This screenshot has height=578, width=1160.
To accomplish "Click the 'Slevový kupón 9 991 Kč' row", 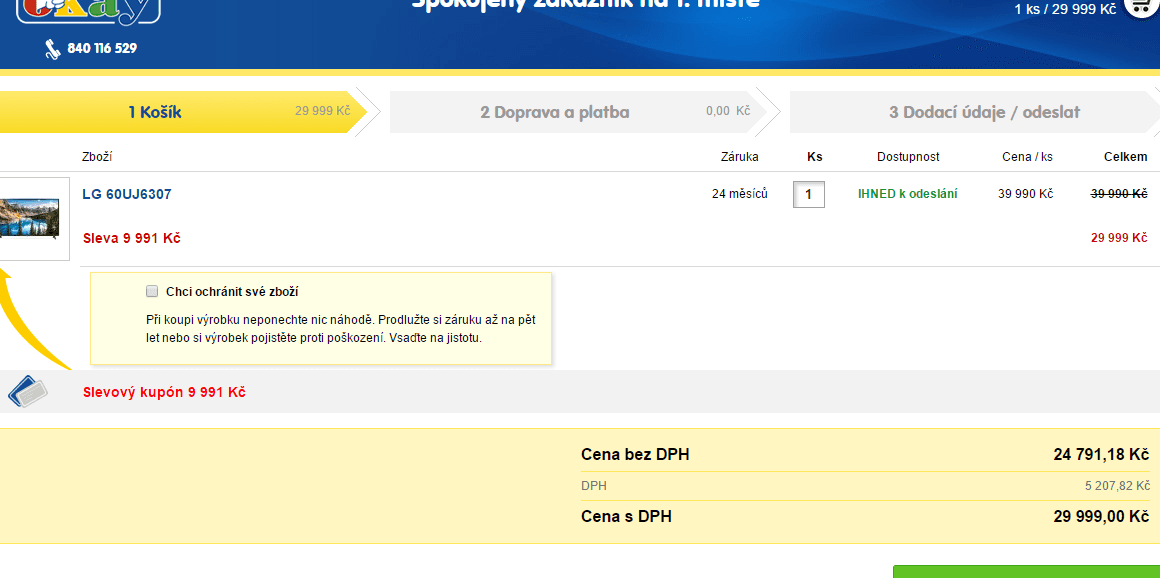I will click(580, 392).
